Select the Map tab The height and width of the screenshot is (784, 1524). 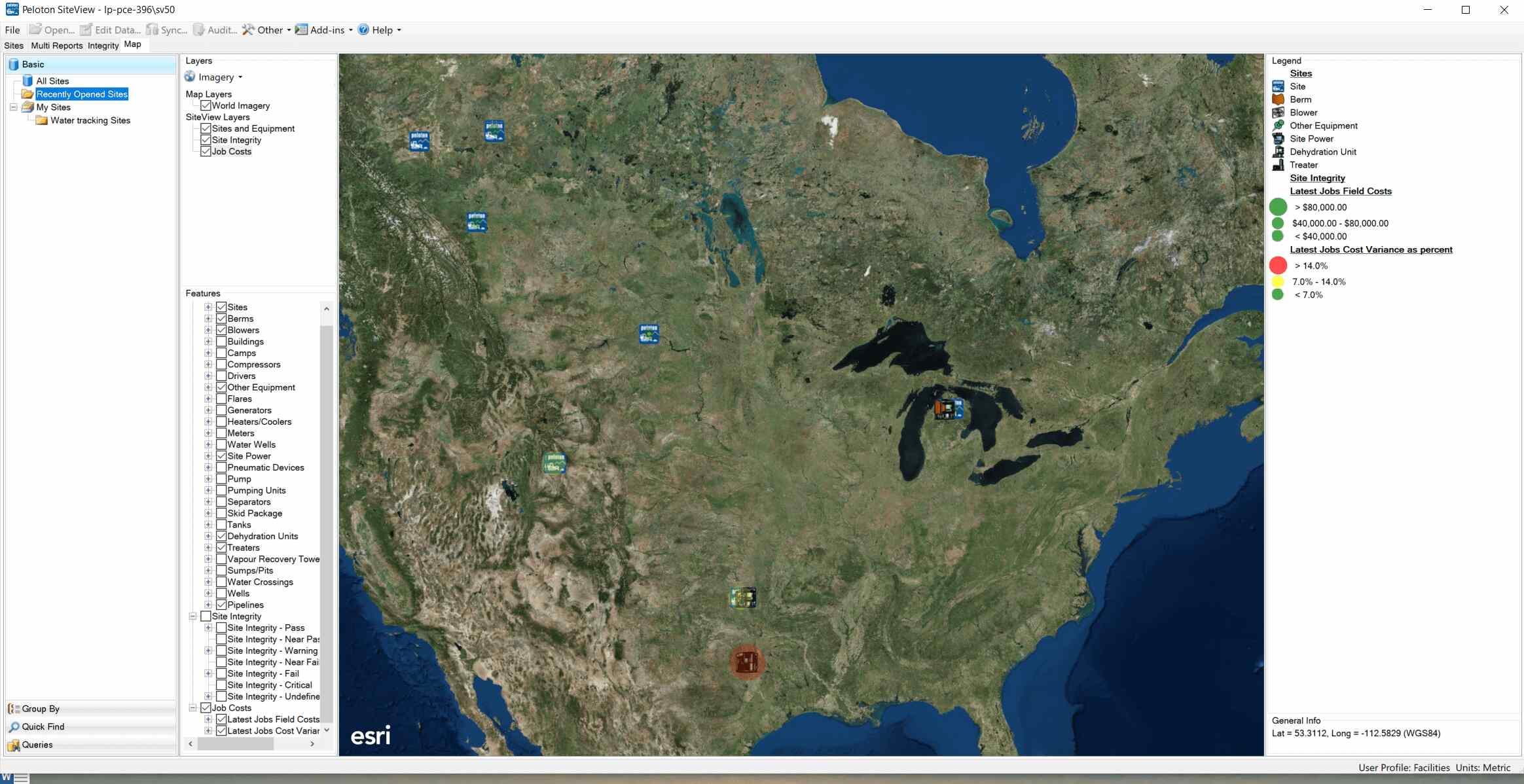(x=133, y=45)
